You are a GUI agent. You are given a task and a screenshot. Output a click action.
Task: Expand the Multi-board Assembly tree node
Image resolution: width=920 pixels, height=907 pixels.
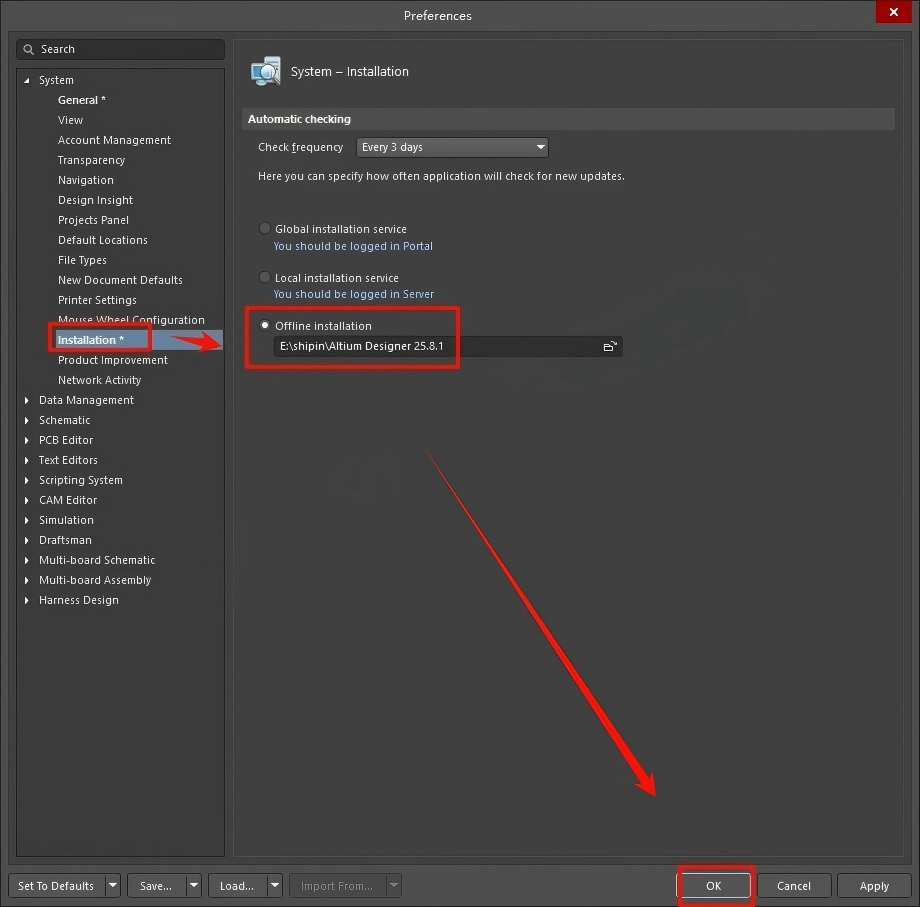26,580
